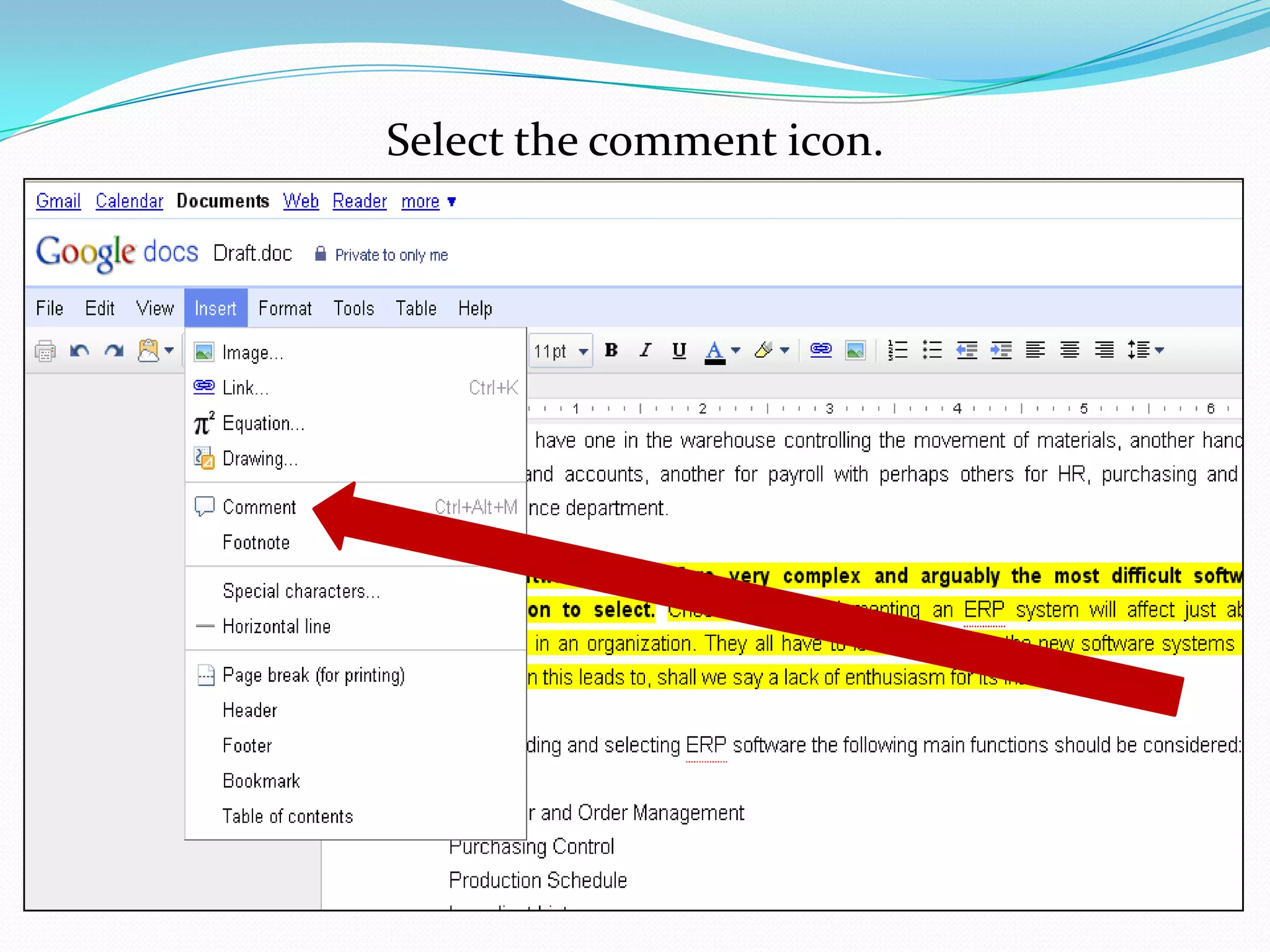
Task: Click the decrease indent icon
Action: pos(967,350)
